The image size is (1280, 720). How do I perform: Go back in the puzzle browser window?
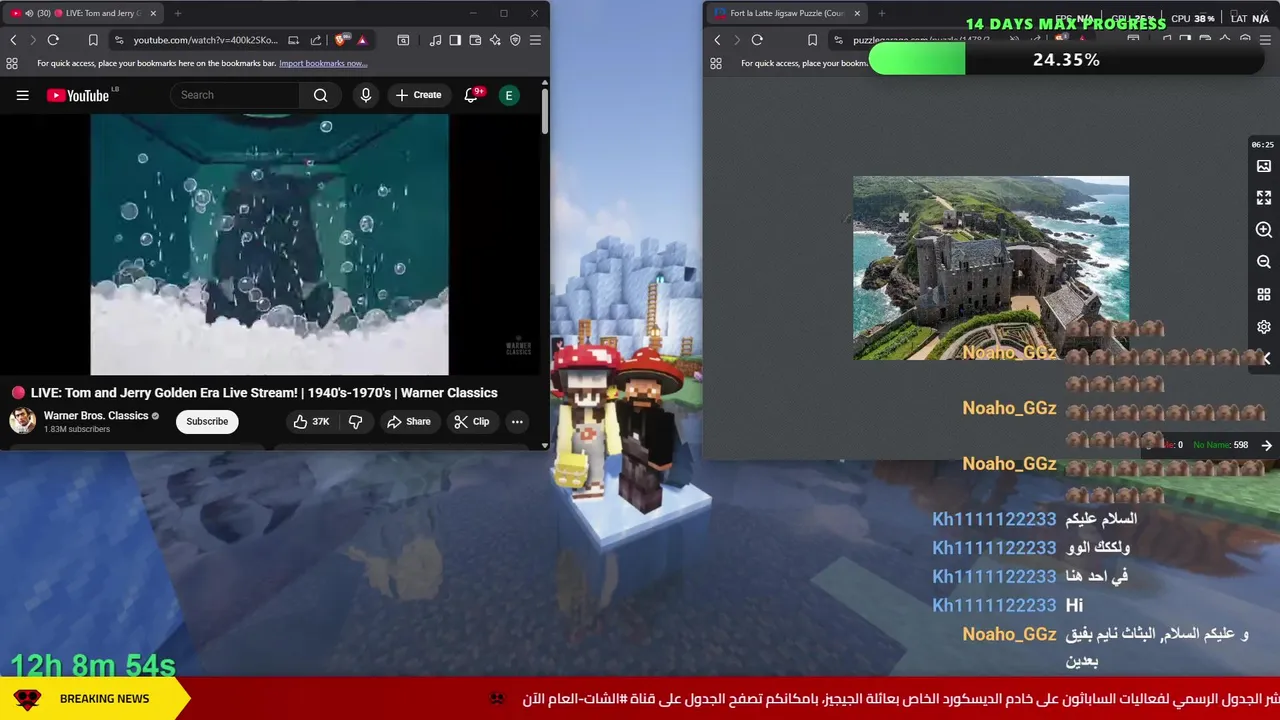tap(717, 40)
